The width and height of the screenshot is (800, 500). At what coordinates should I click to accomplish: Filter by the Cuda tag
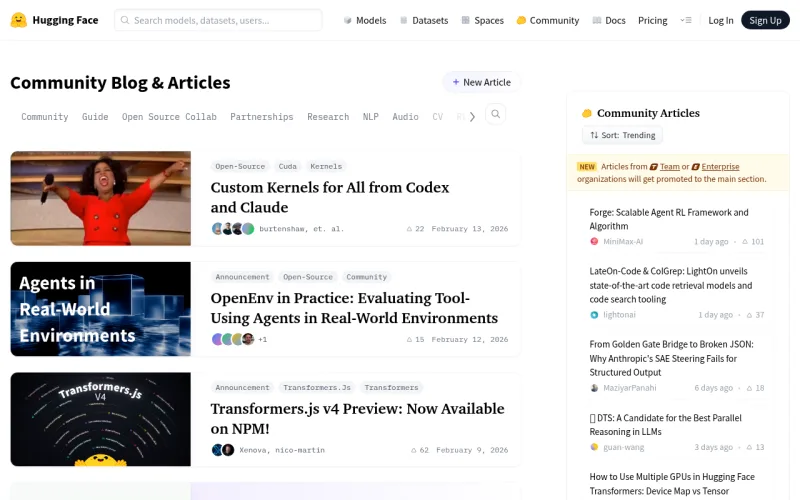coord(287,166)
